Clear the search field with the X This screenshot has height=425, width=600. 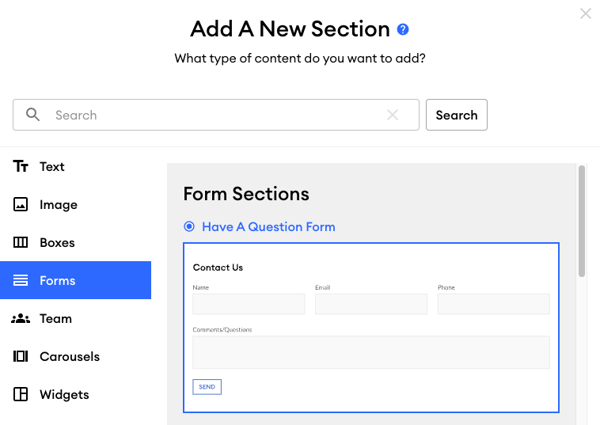tap(393, 115)
